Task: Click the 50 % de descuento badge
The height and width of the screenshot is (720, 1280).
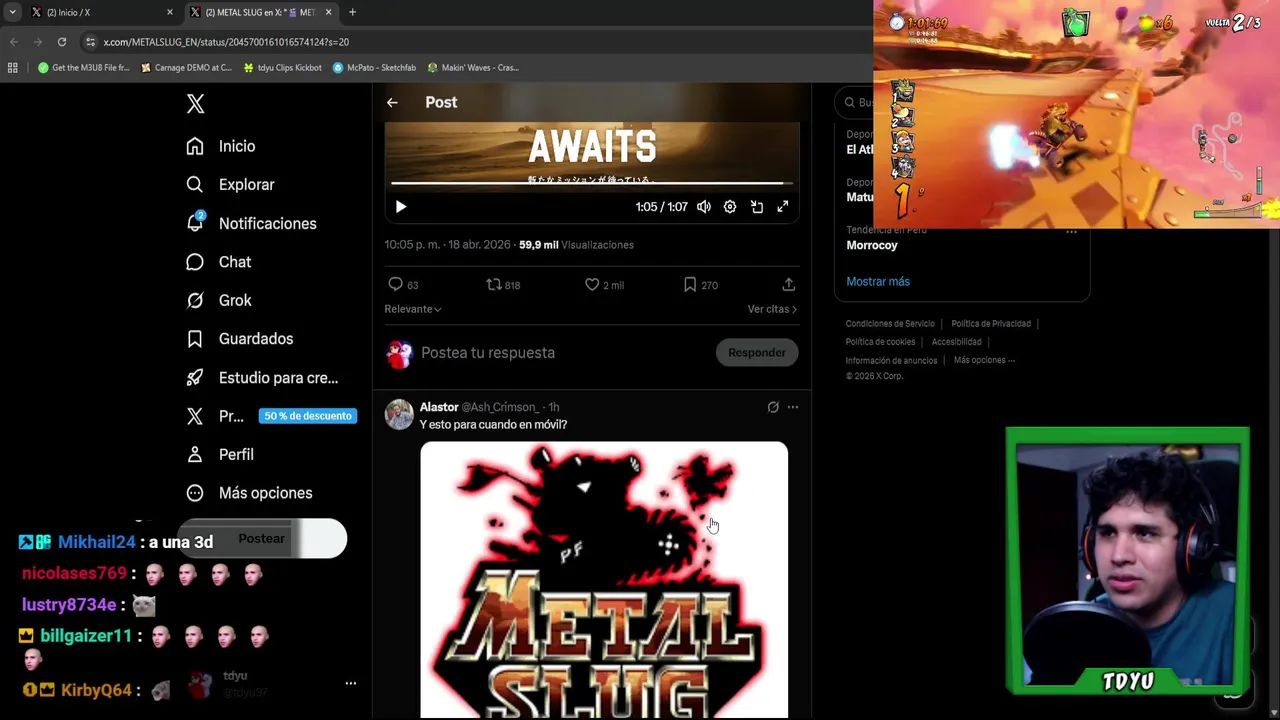Action: pyautogui.click(x=308, y=416)
